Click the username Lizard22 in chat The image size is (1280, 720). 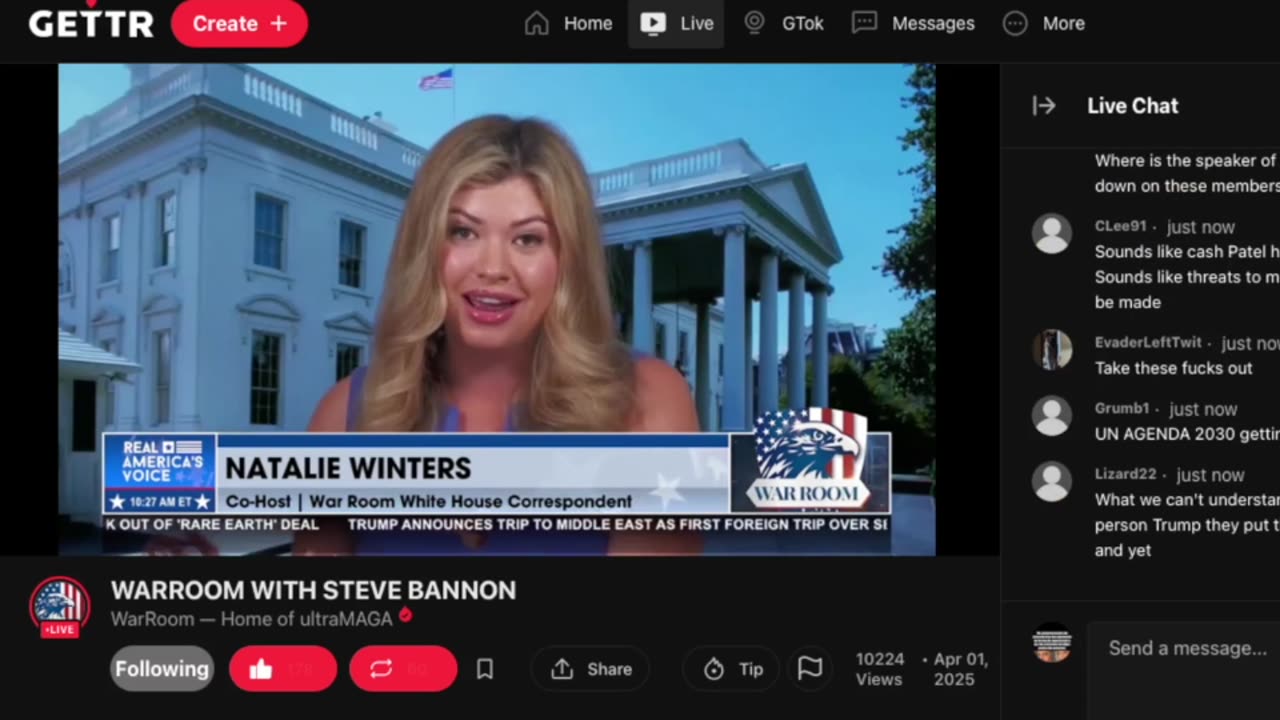click(1125, 474)
